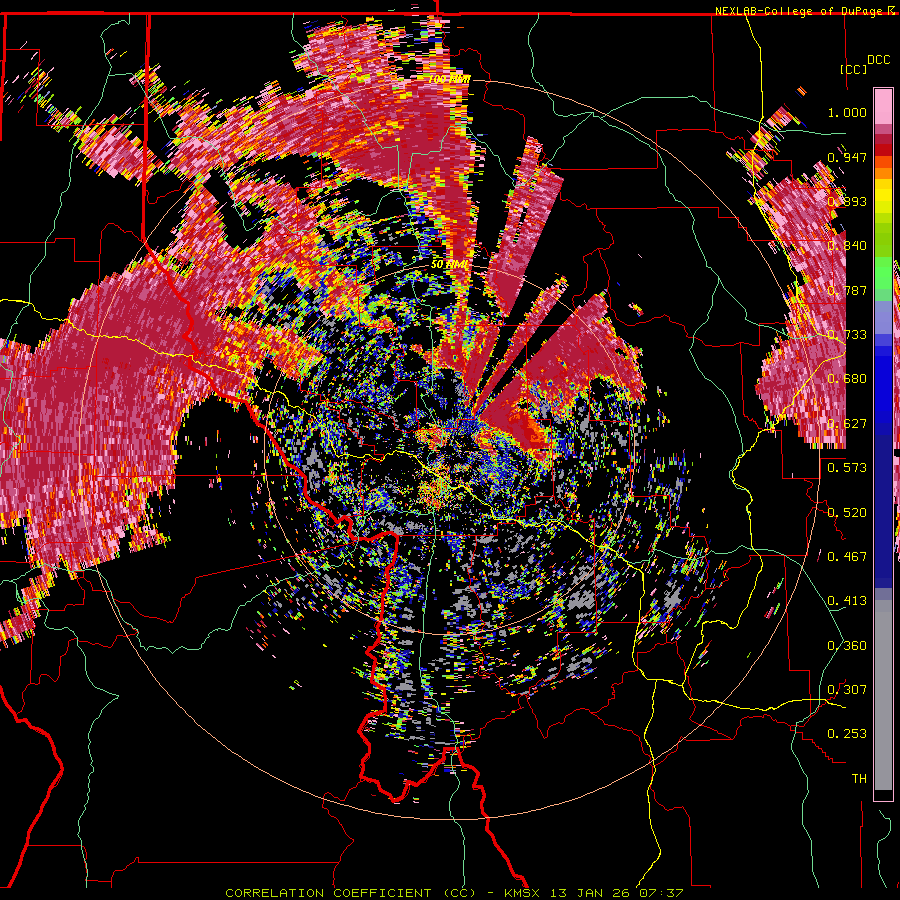Click the [CC] units label above the scale

tap(853, 69)
